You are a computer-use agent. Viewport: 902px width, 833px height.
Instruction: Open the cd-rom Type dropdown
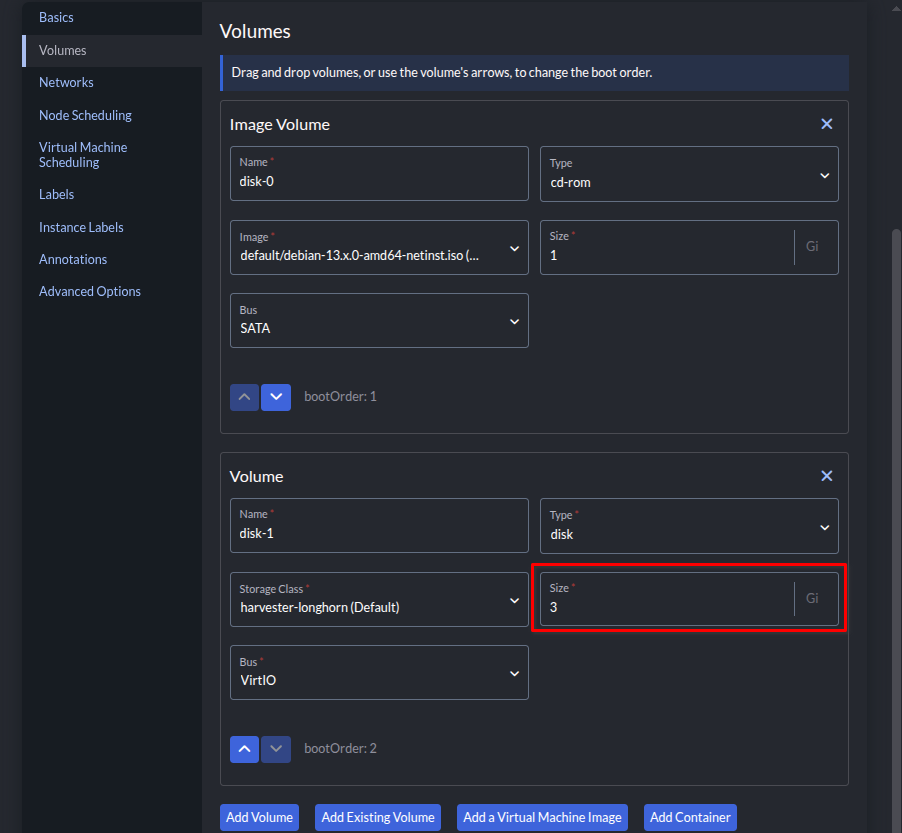689,174
